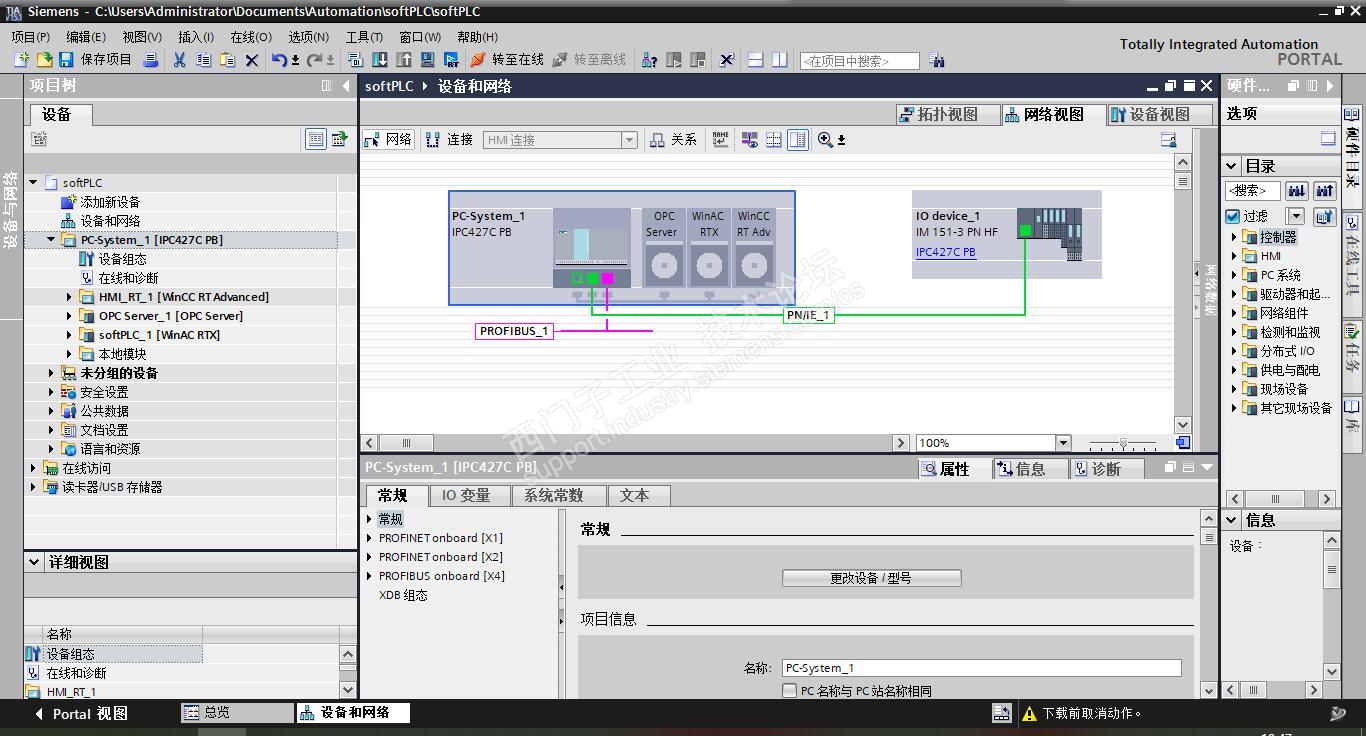Select XDB 组态 in properties navigation

coord(403,595)
